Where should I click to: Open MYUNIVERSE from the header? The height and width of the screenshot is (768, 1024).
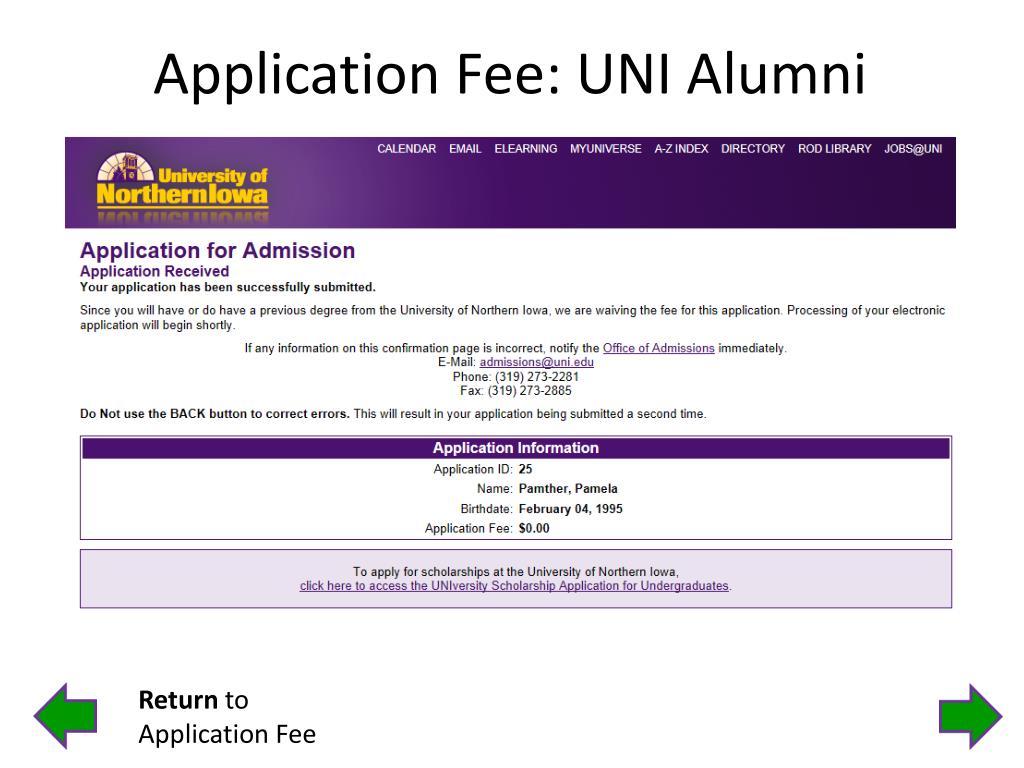605,149
